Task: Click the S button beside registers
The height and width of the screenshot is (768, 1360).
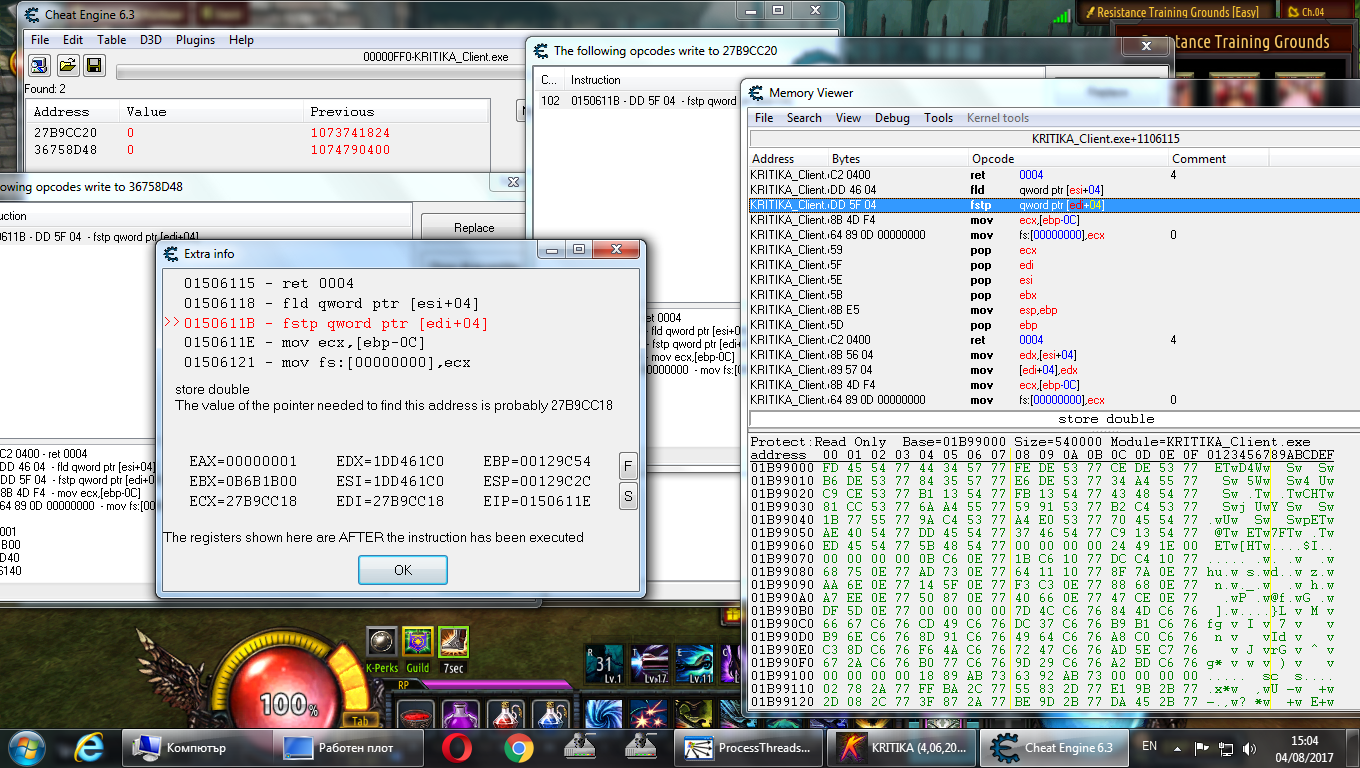Action: point(628,495)
